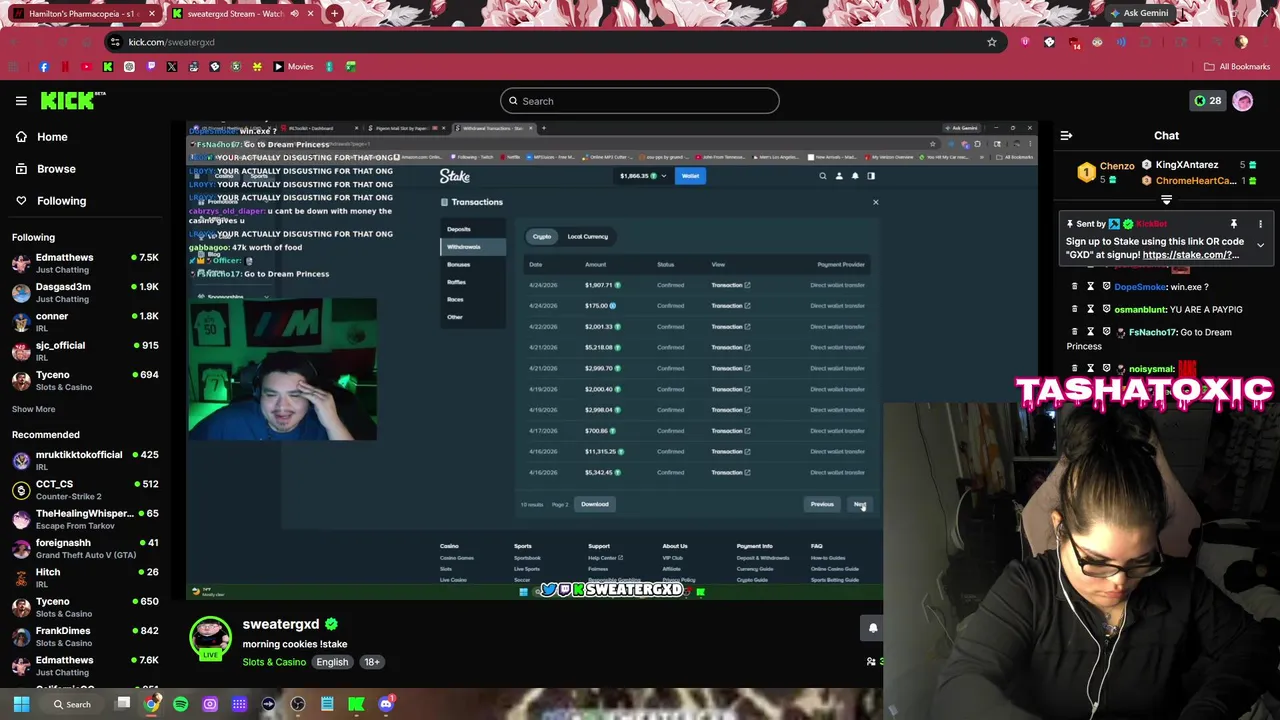
Task: Open Dasgasd3m channel in Following
Action: coord(85,292)
